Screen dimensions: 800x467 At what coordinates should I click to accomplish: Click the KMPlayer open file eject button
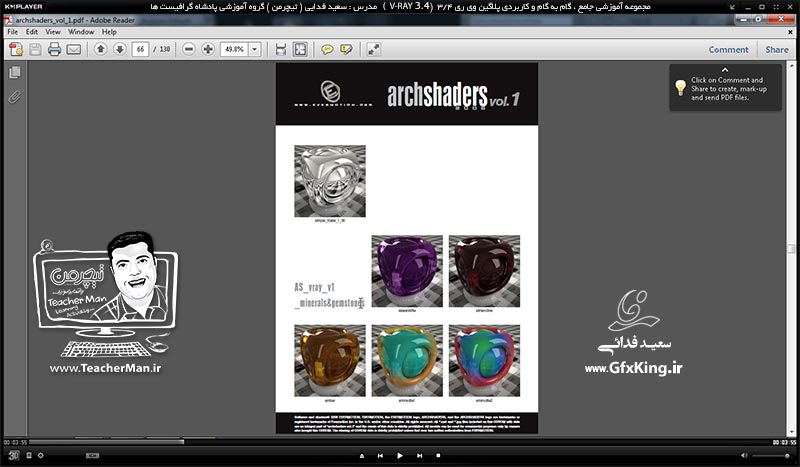362,455
